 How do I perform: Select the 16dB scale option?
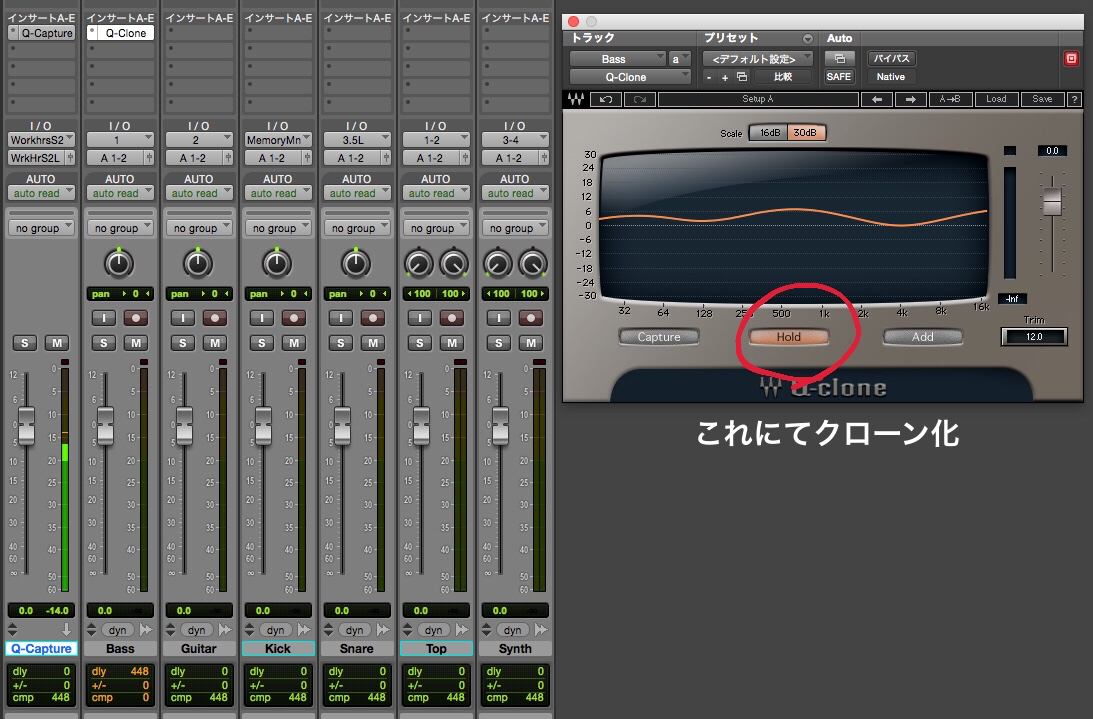click(x=770, y=133)
